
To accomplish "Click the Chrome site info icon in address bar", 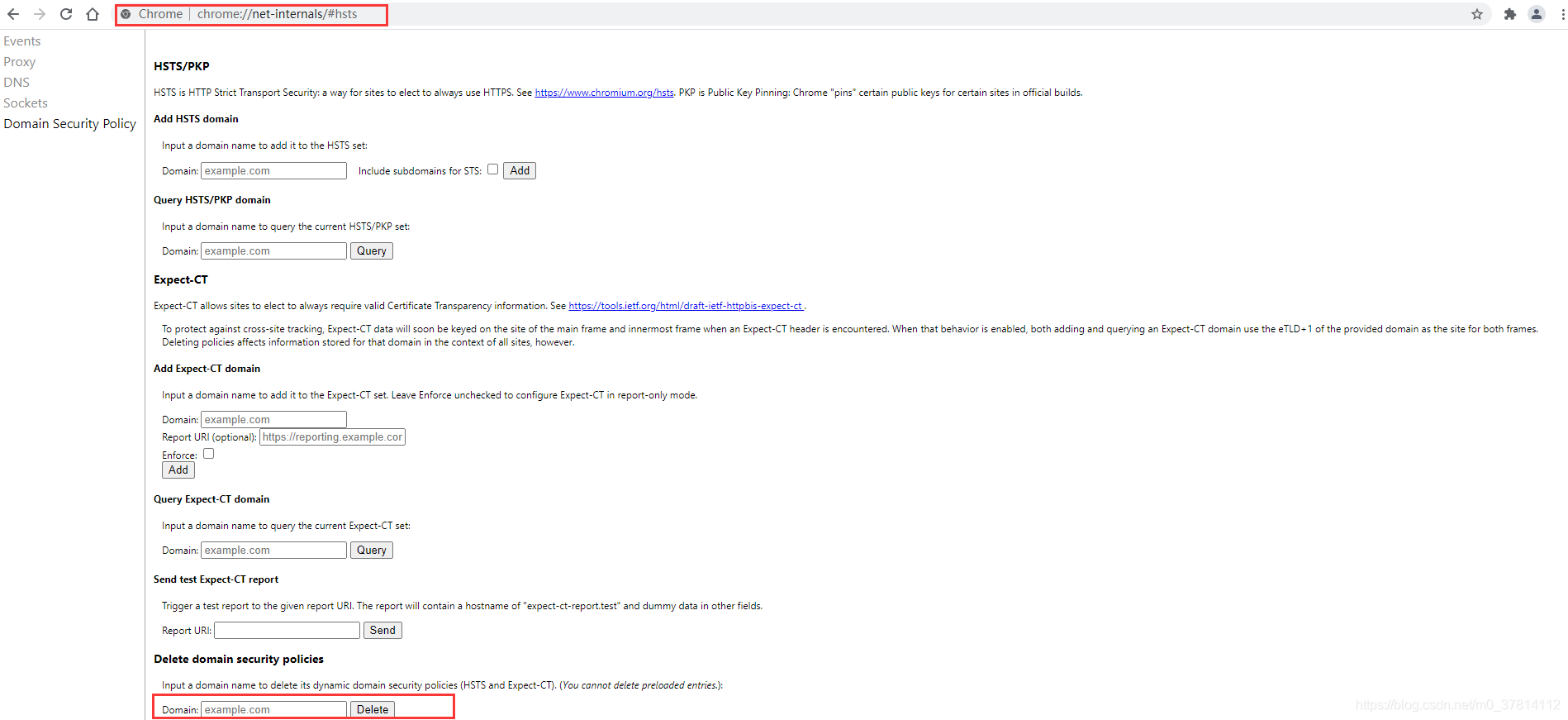I will tap(126, 14).
